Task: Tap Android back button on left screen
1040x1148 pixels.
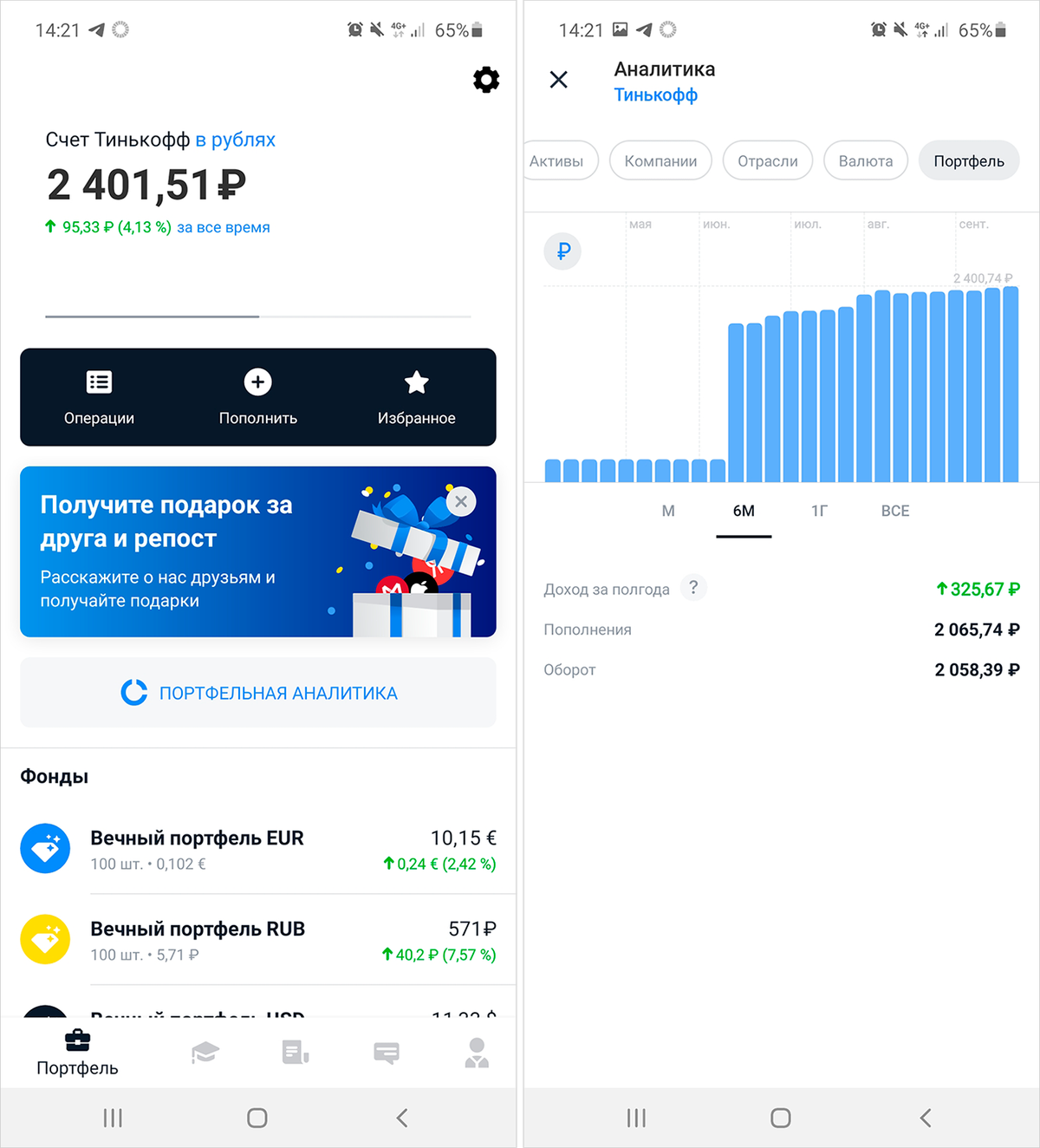Action: coord(402,1118)
